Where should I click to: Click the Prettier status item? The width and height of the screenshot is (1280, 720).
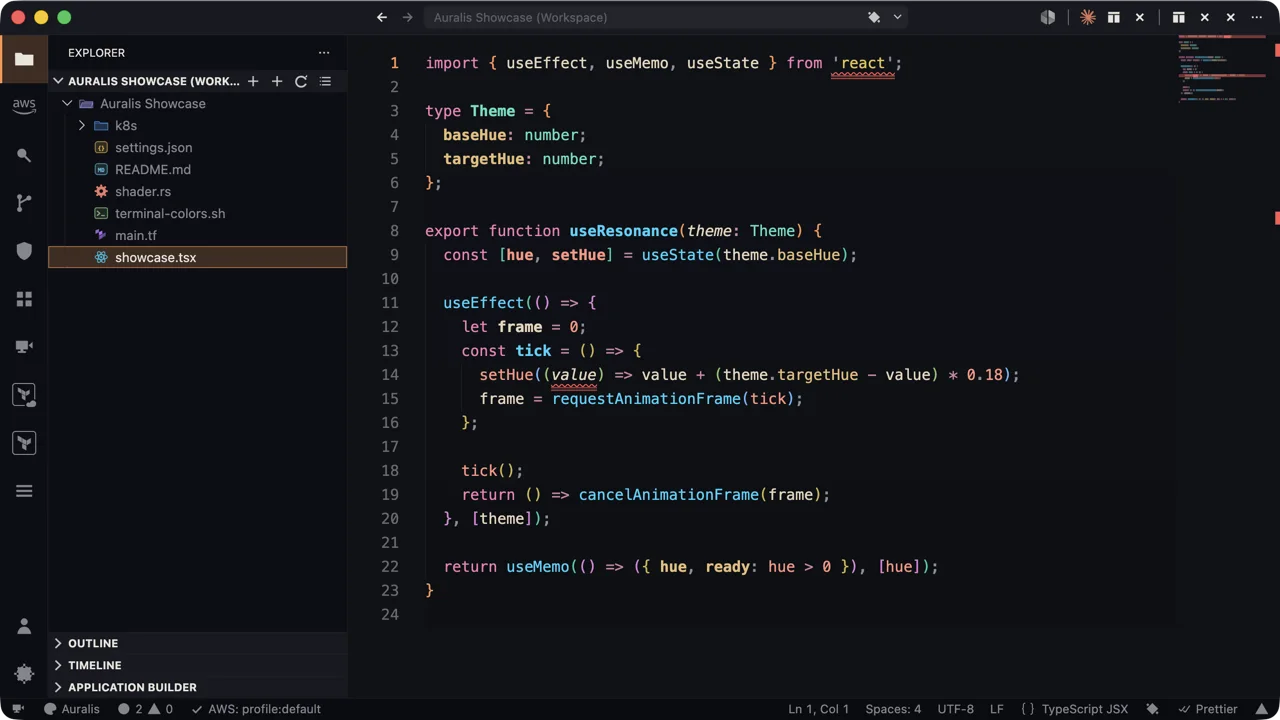tap(1208, 709)
